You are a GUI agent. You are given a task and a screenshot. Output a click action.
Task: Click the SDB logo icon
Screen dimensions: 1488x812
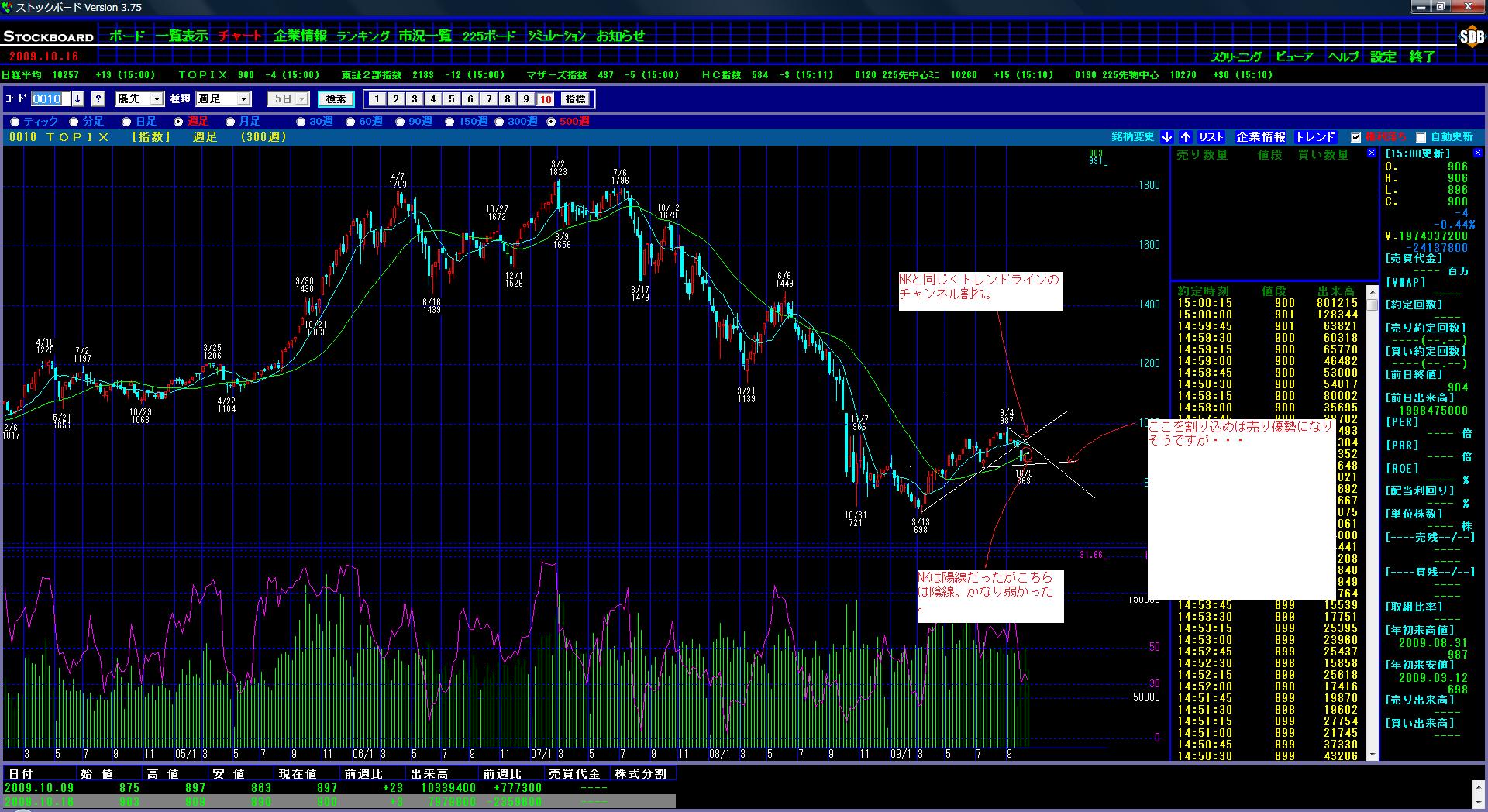click(1471, 36)
